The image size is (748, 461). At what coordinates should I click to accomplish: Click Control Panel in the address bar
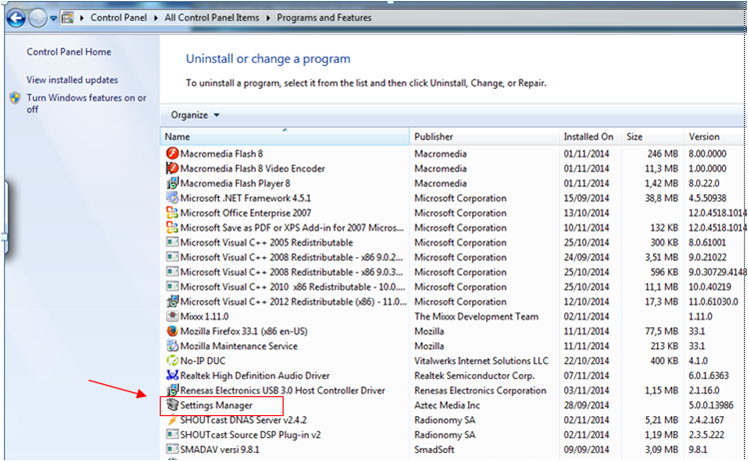[x=118, y=18]
